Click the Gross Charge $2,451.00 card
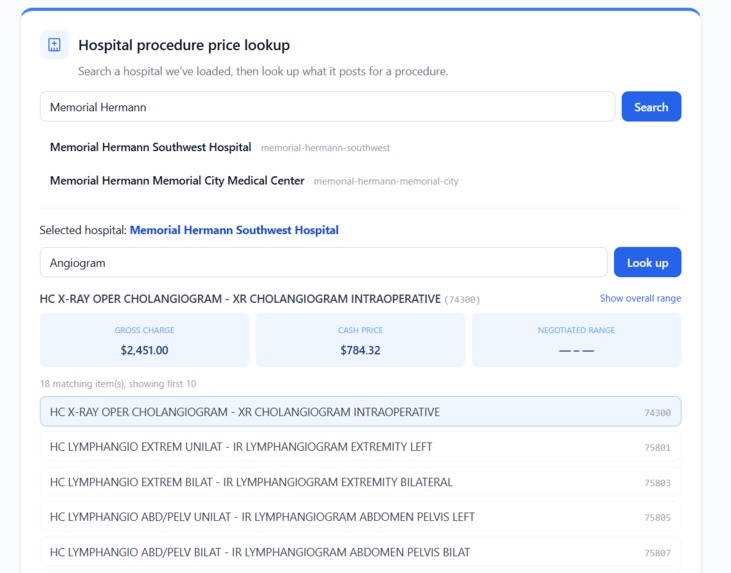This screenshot has height=573, width=731. (145, 340)
